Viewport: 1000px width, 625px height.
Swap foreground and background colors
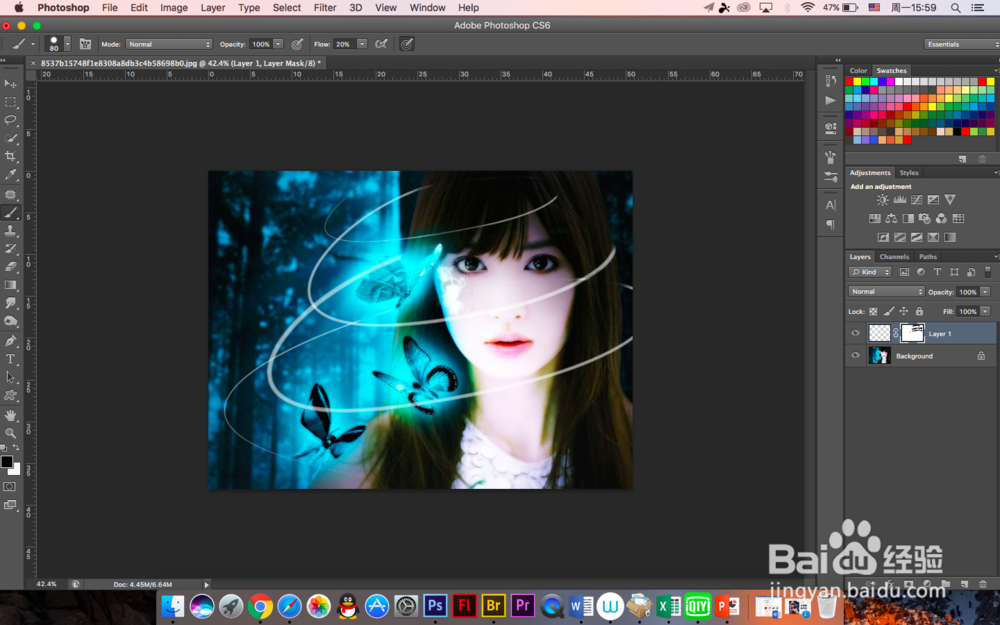[x=16, y=448]
